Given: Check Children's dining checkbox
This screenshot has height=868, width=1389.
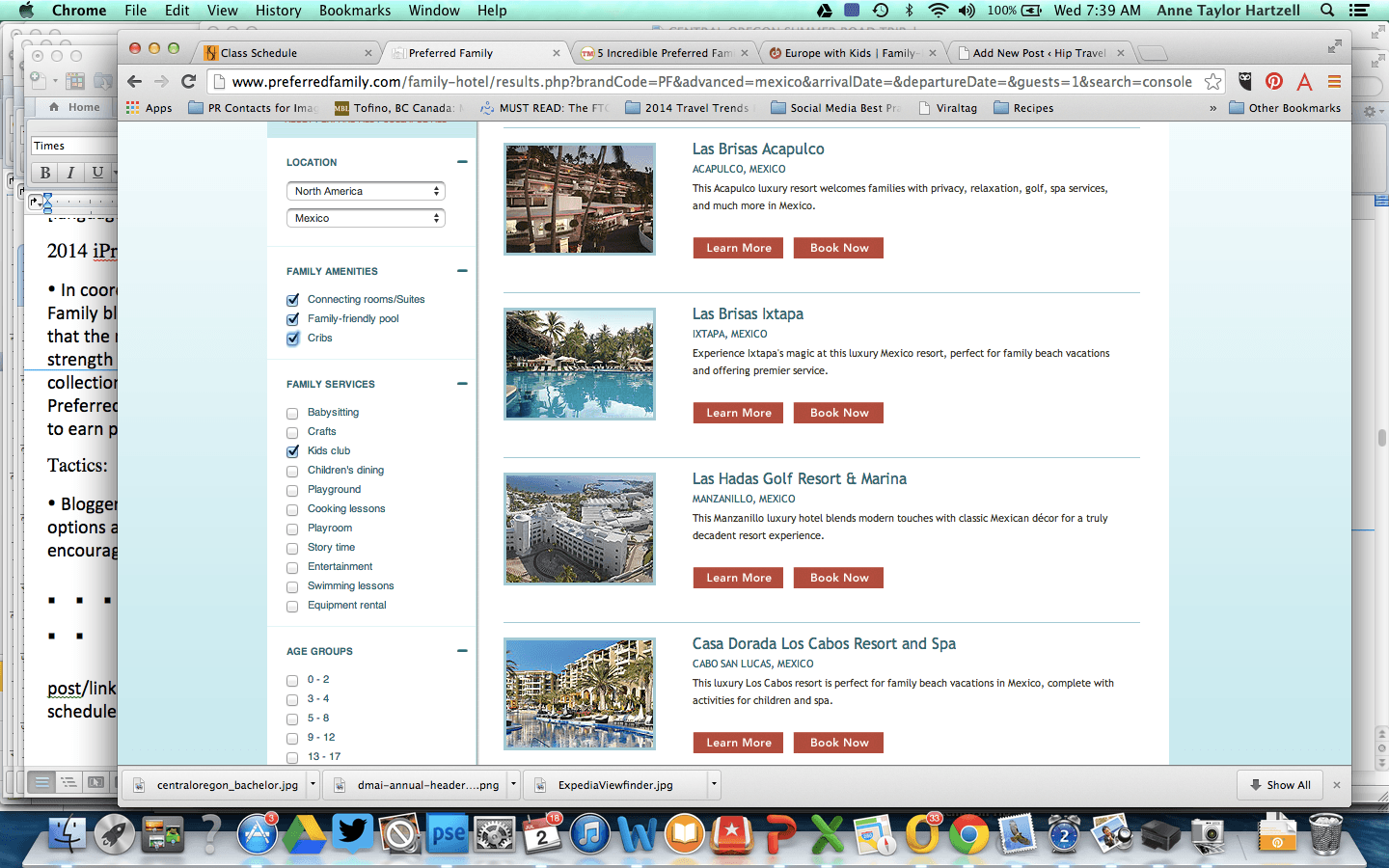Looking at the screenshot, I should 292,472.
